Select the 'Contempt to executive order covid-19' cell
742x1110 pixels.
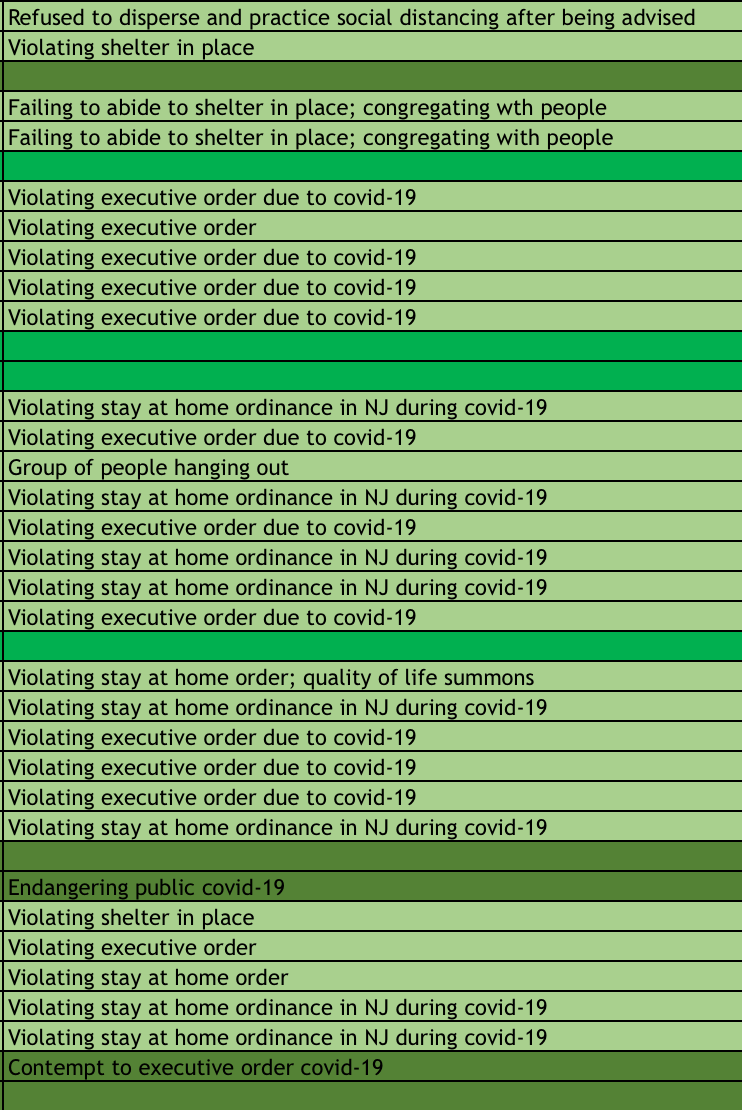[x=372, y=1066]
